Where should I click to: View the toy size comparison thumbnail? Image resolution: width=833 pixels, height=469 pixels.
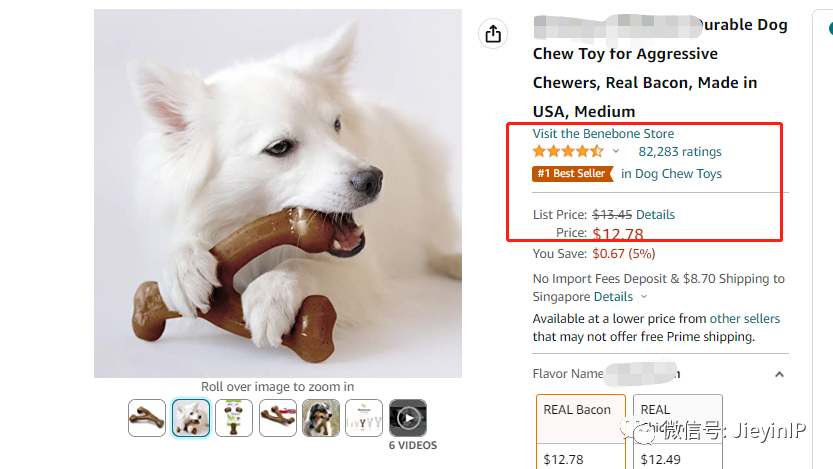pyautogui.click(x=364, y=417)
